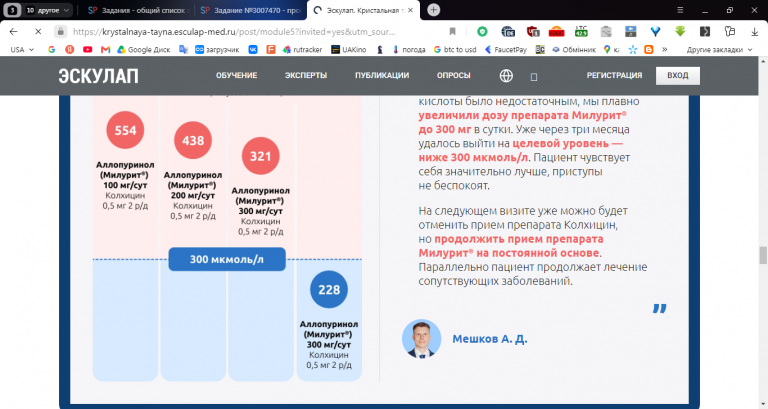
Task: Open the VK bookmark icon
Action: 253,49
